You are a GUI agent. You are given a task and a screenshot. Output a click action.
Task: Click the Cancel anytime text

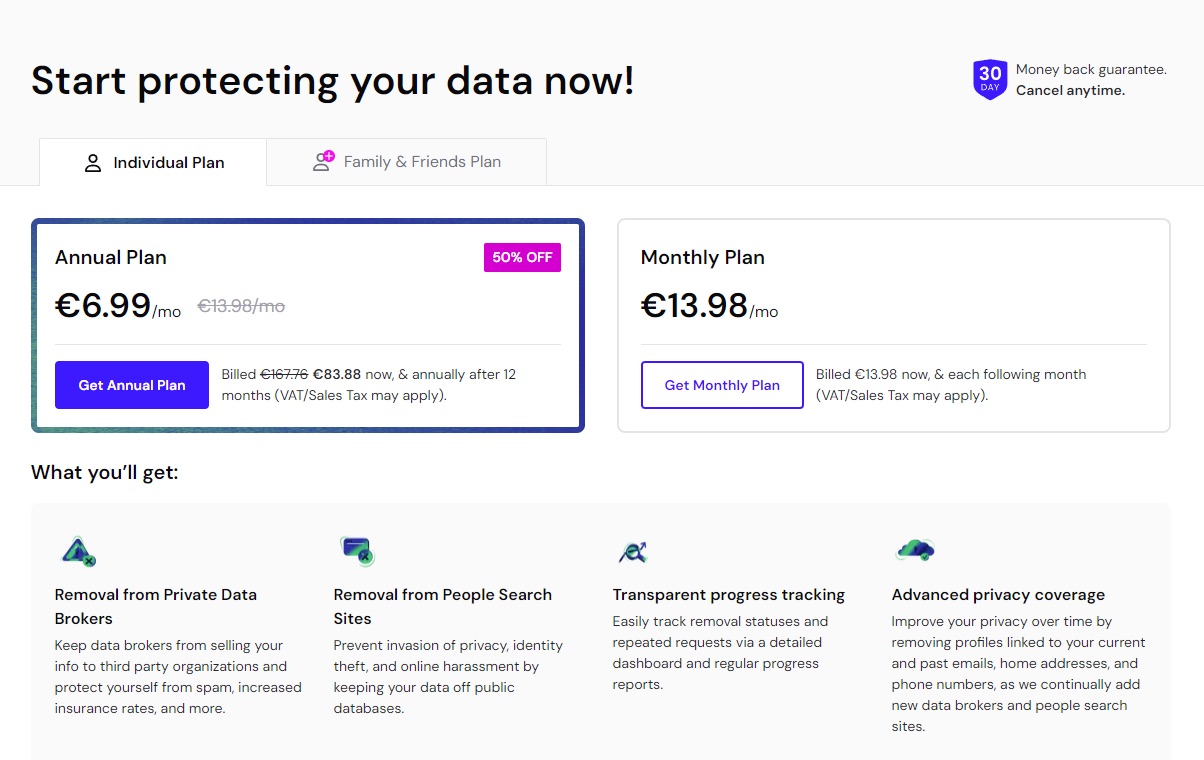click(1070, 90)
